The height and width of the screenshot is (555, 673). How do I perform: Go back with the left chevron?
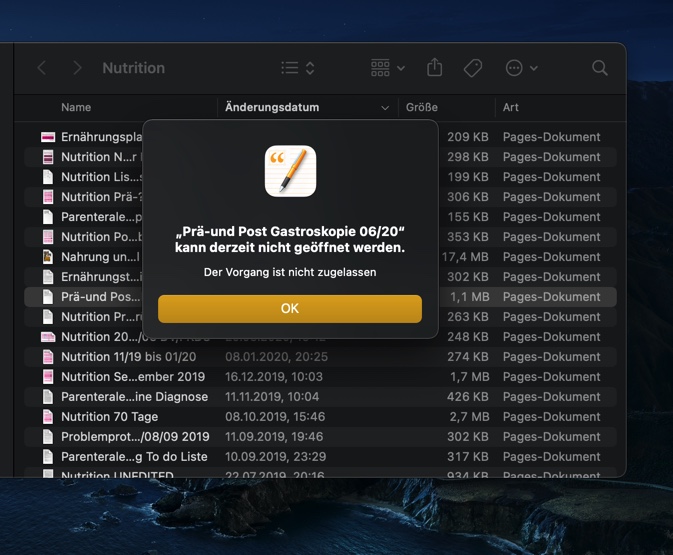pyautogui.click(x=42, y=68)
